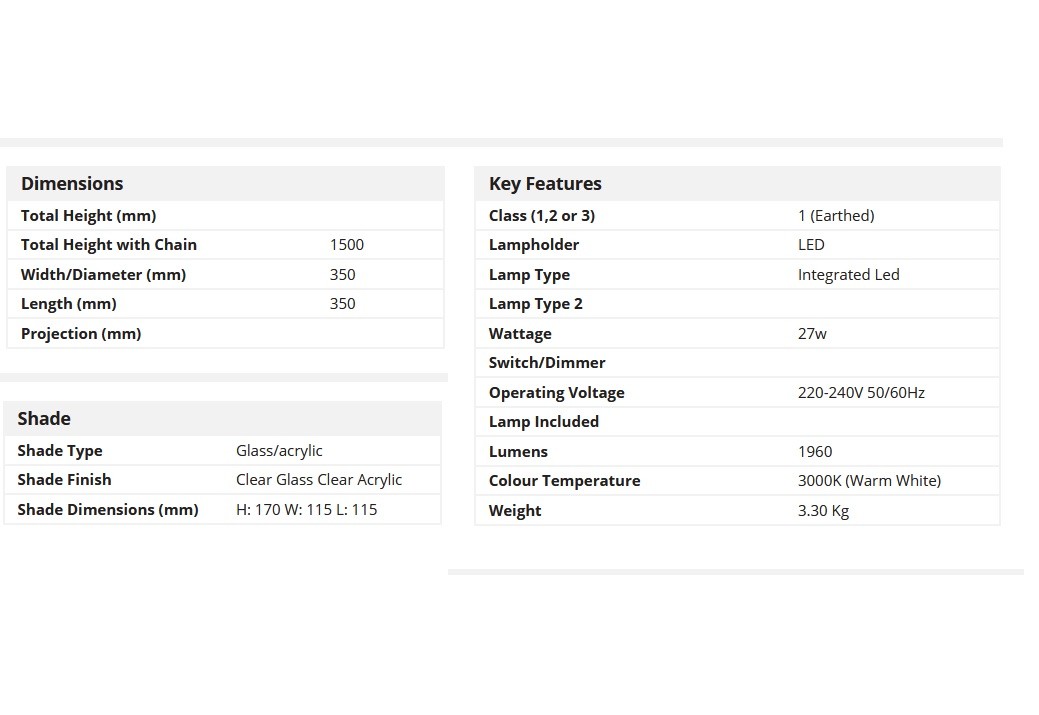
Task: Select the Projection (mm) row
Action: [225, 333]
